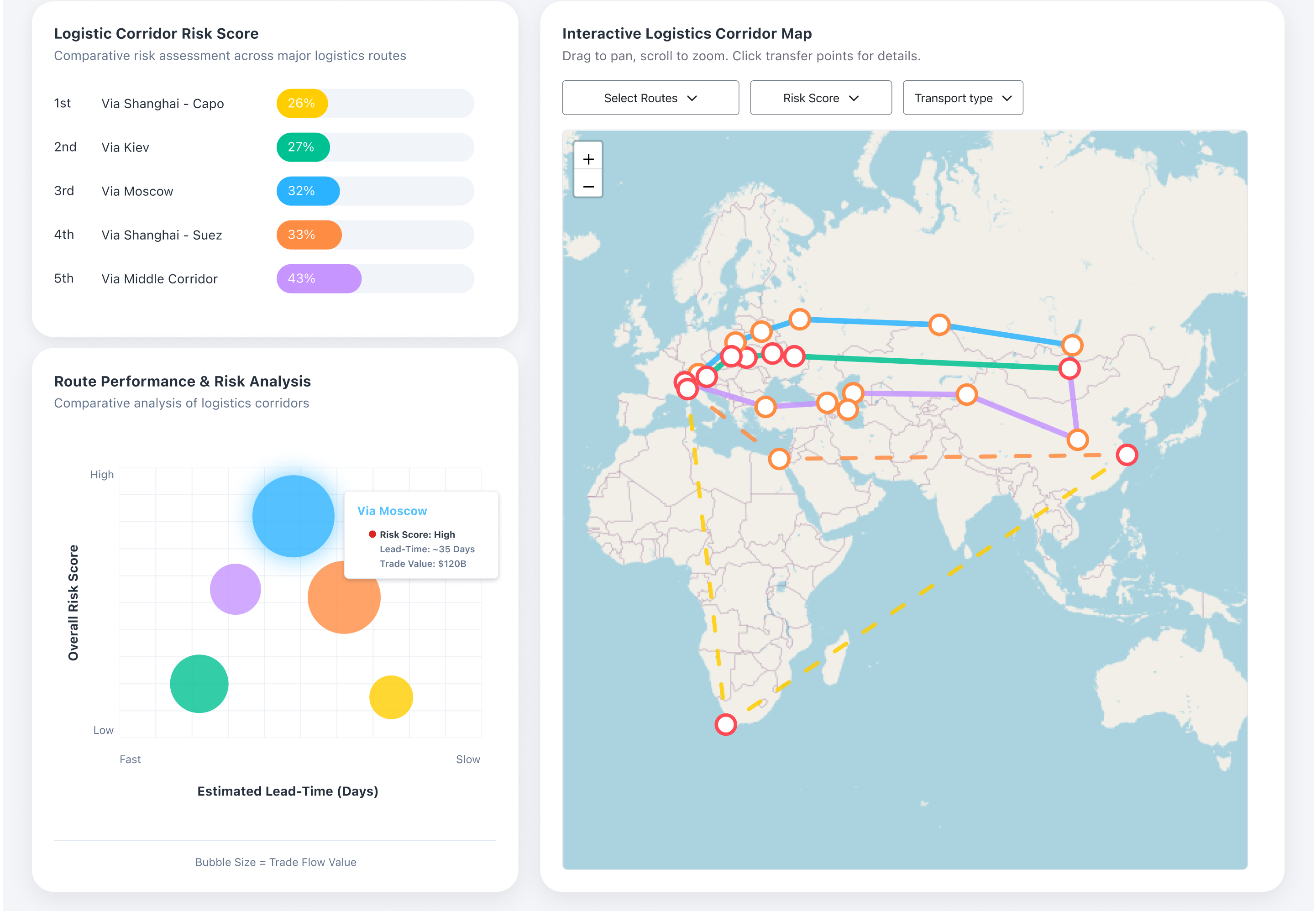Click the easternmost orange marker on the blue route

pos(1072,345)
